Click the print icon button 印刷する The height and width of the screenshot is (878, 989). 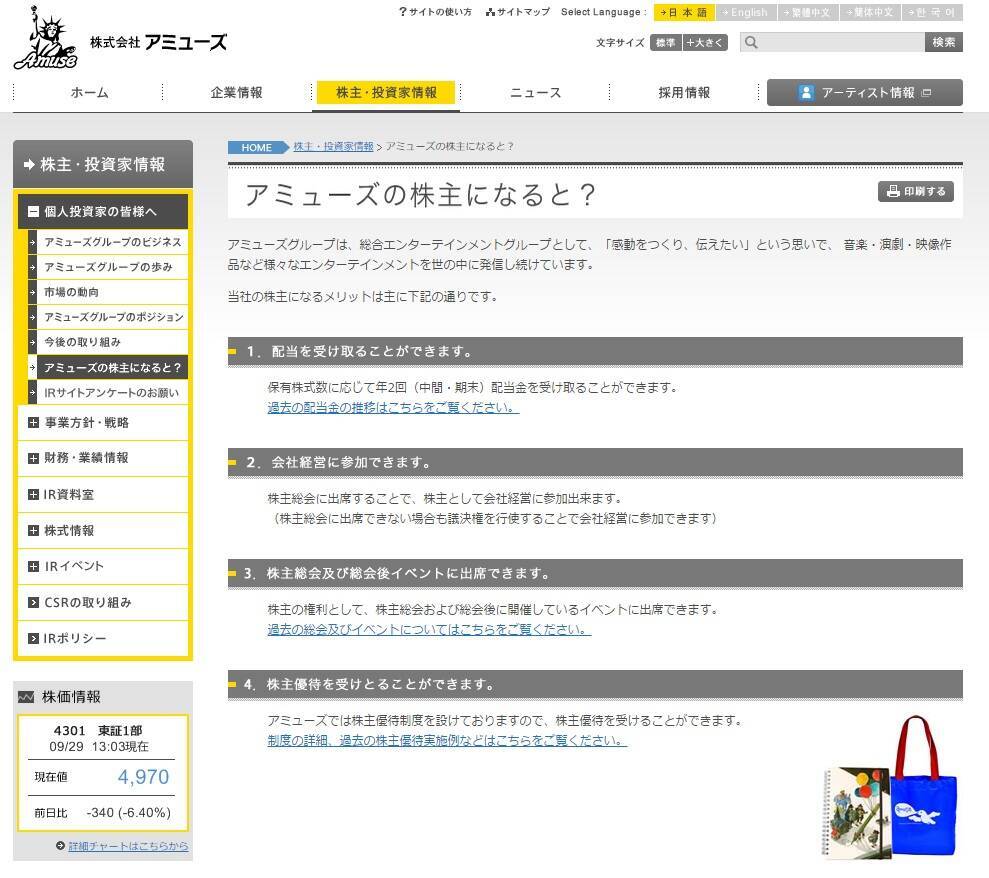[x=915, y=192]
